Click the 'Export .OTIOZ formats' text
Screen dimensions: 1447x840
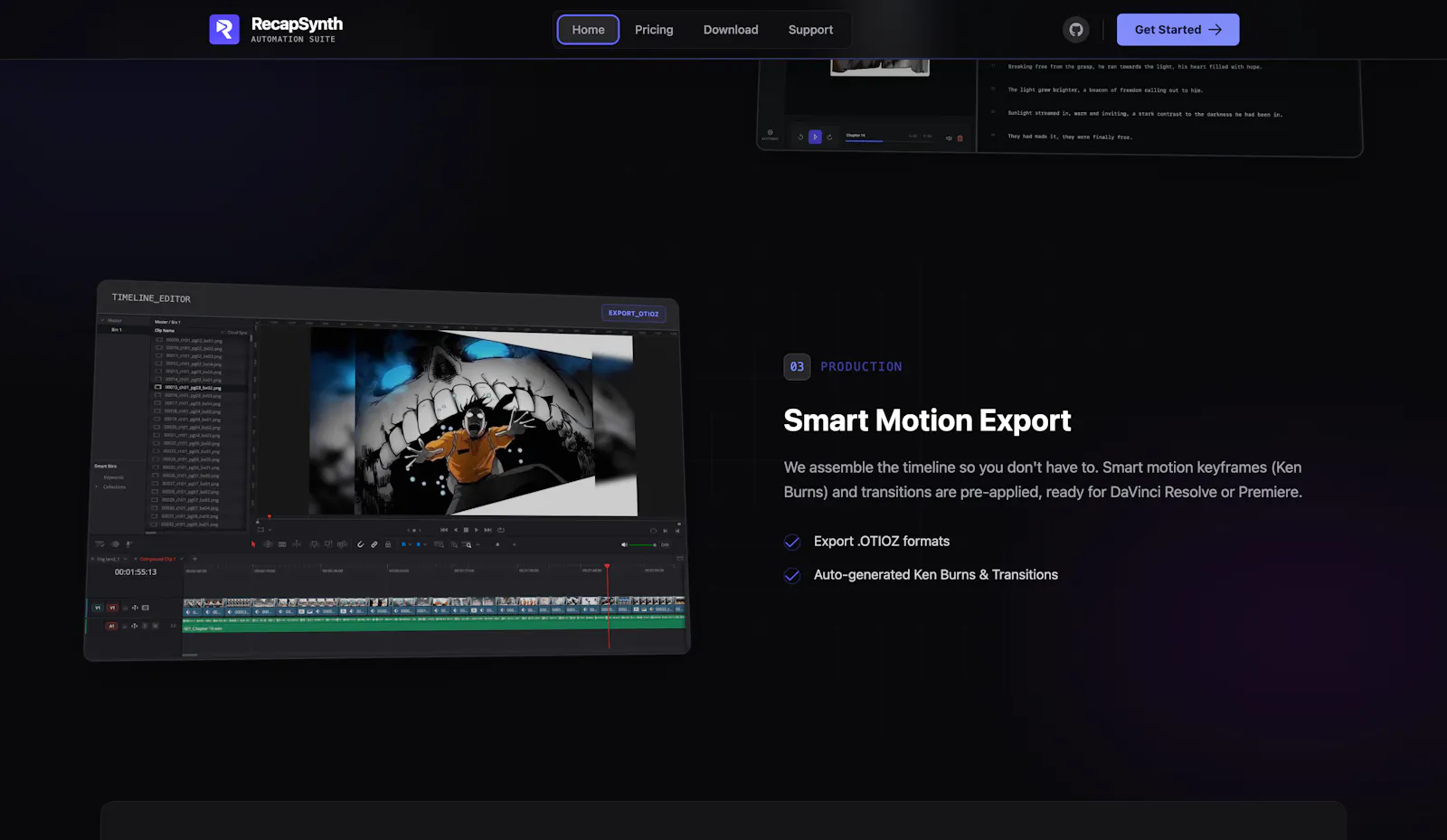coord(882,541)
